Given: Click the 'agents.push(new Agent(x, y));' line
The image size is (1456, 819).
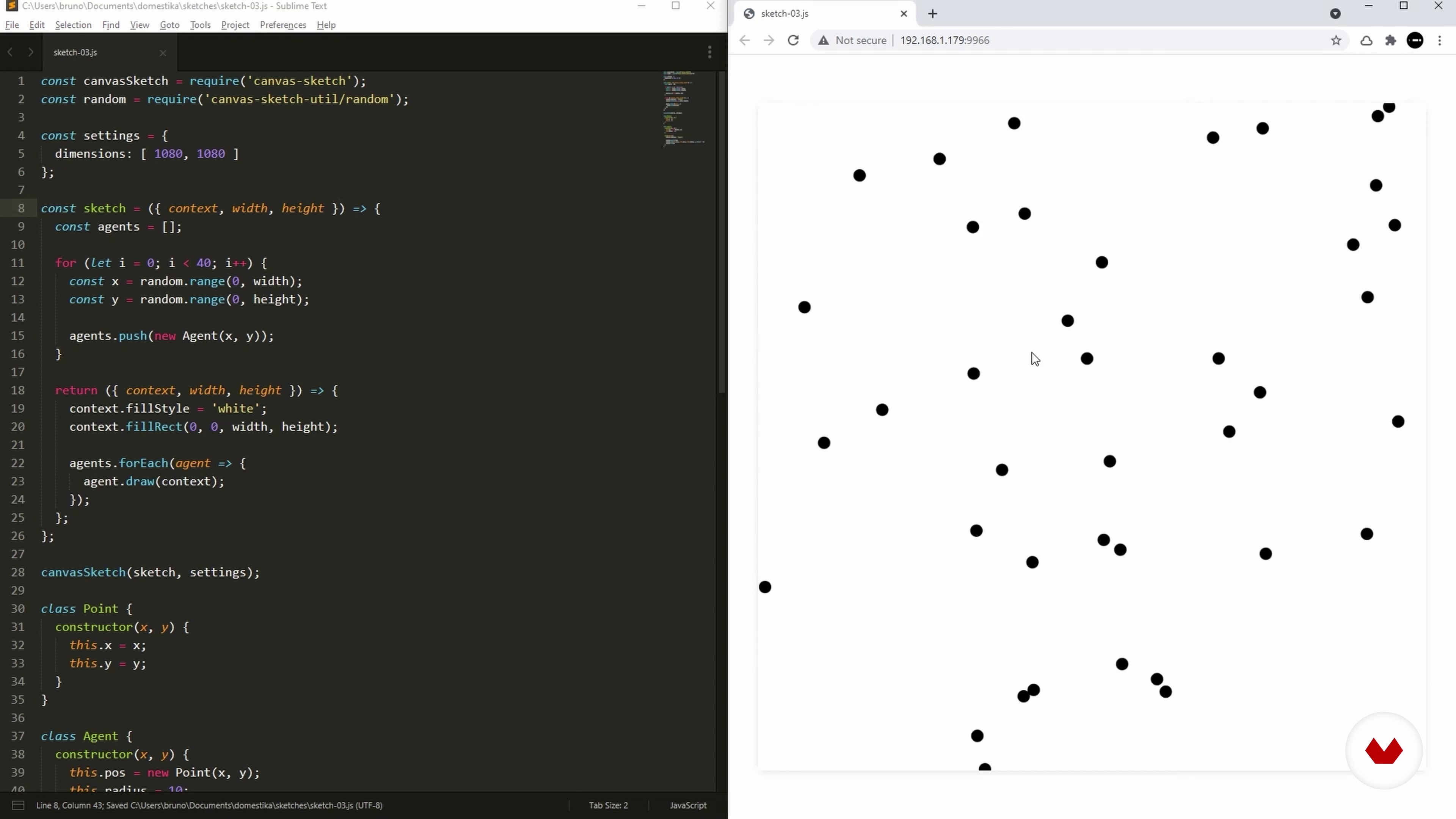Looking at the screenshot, I should [x=171, y=336].
